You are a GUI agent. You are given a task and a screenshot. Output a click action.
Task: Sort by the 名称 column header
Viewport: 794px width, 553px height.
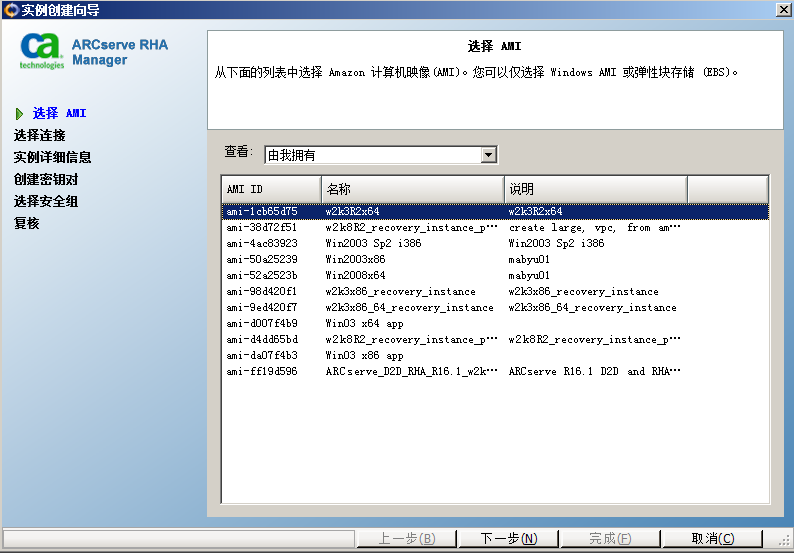tap(413, 189)
